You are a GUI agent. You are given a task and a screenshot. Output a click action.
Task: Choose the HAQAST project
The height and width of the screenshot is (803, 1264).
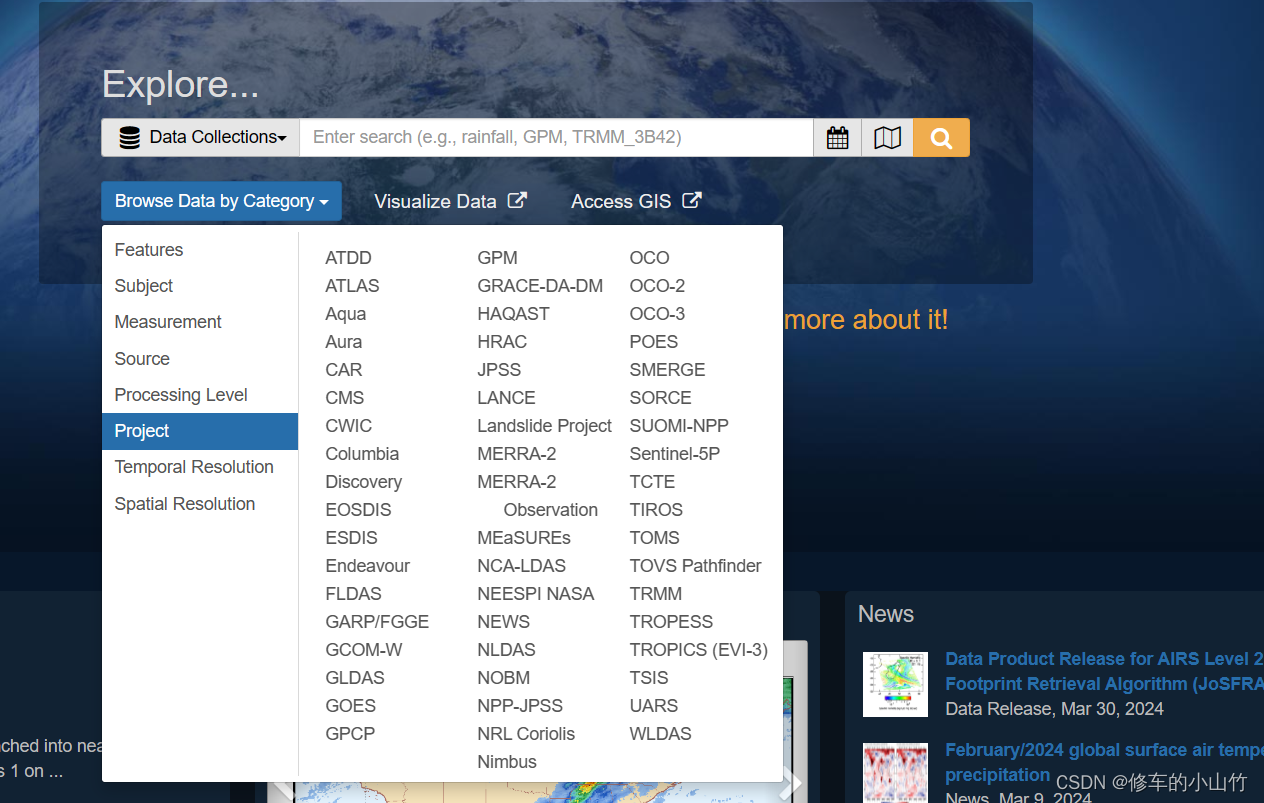point(513,314)
